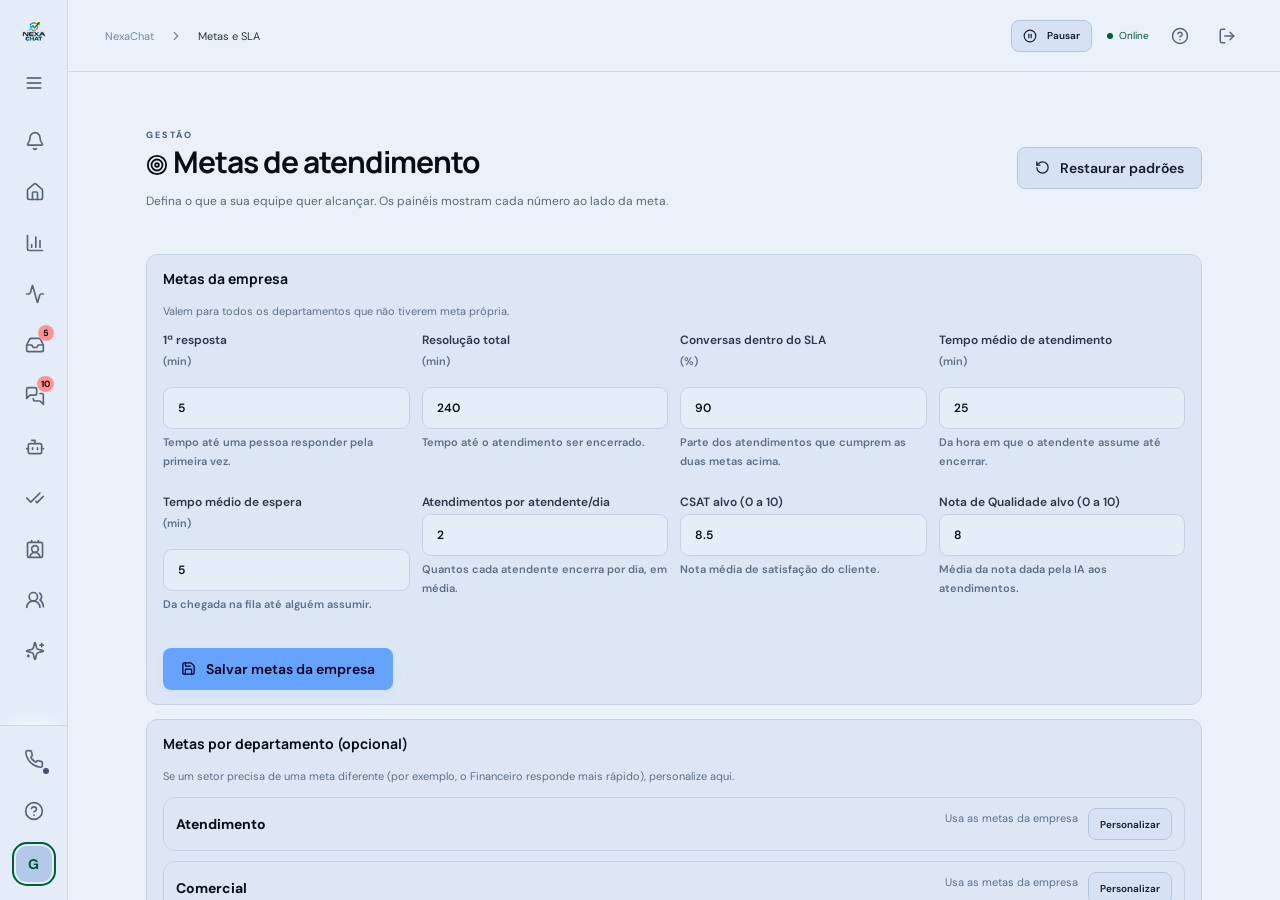Edit the Tempo médio de atendimento field

tap(1062, 408)
